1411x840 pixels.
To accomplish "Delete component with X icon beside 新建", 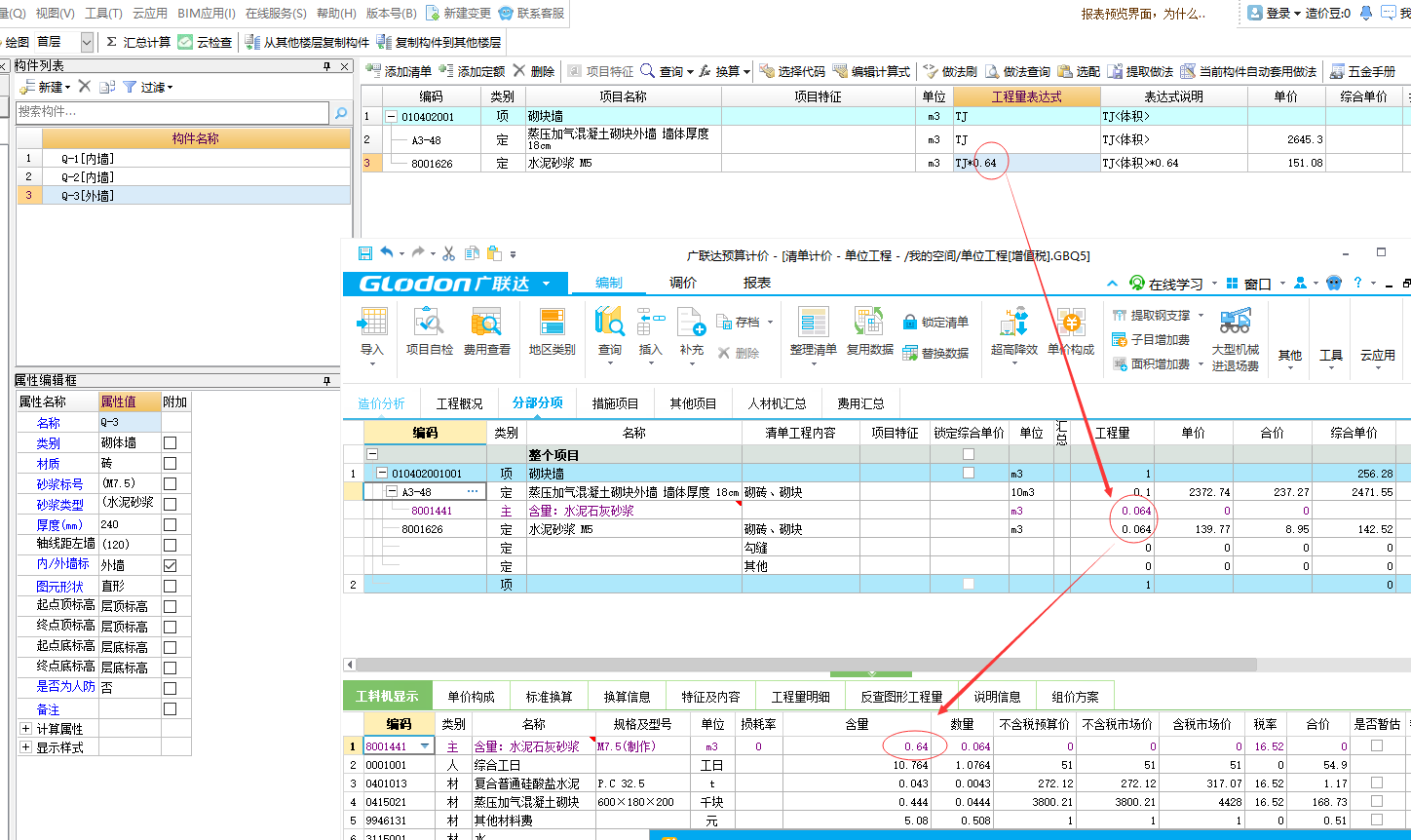I will click(x=85, y=87).
